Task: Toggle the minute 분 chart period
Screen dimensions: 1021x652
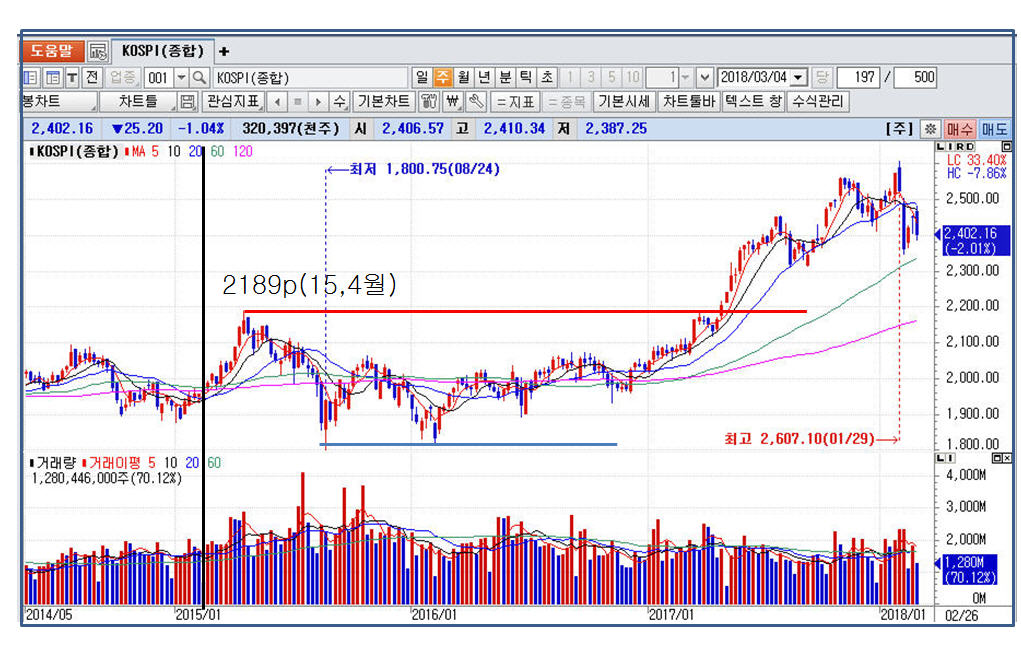Action: (x=505, y=77)
